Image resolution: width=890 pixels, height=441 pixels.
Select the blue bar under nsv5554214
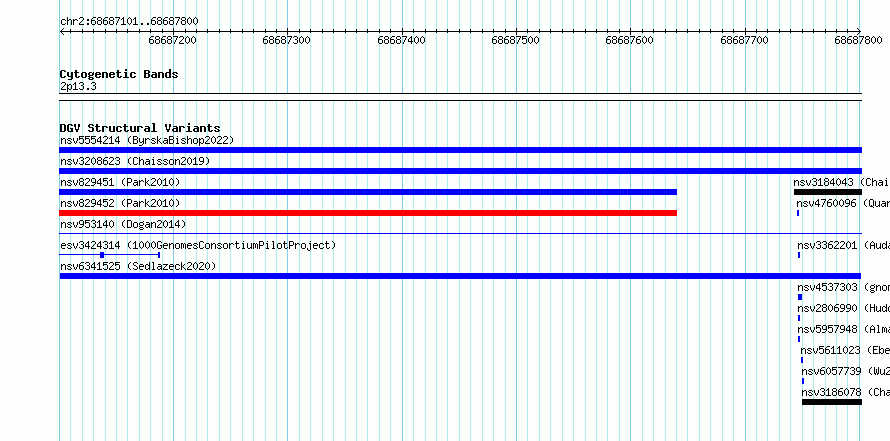point(460,150)
